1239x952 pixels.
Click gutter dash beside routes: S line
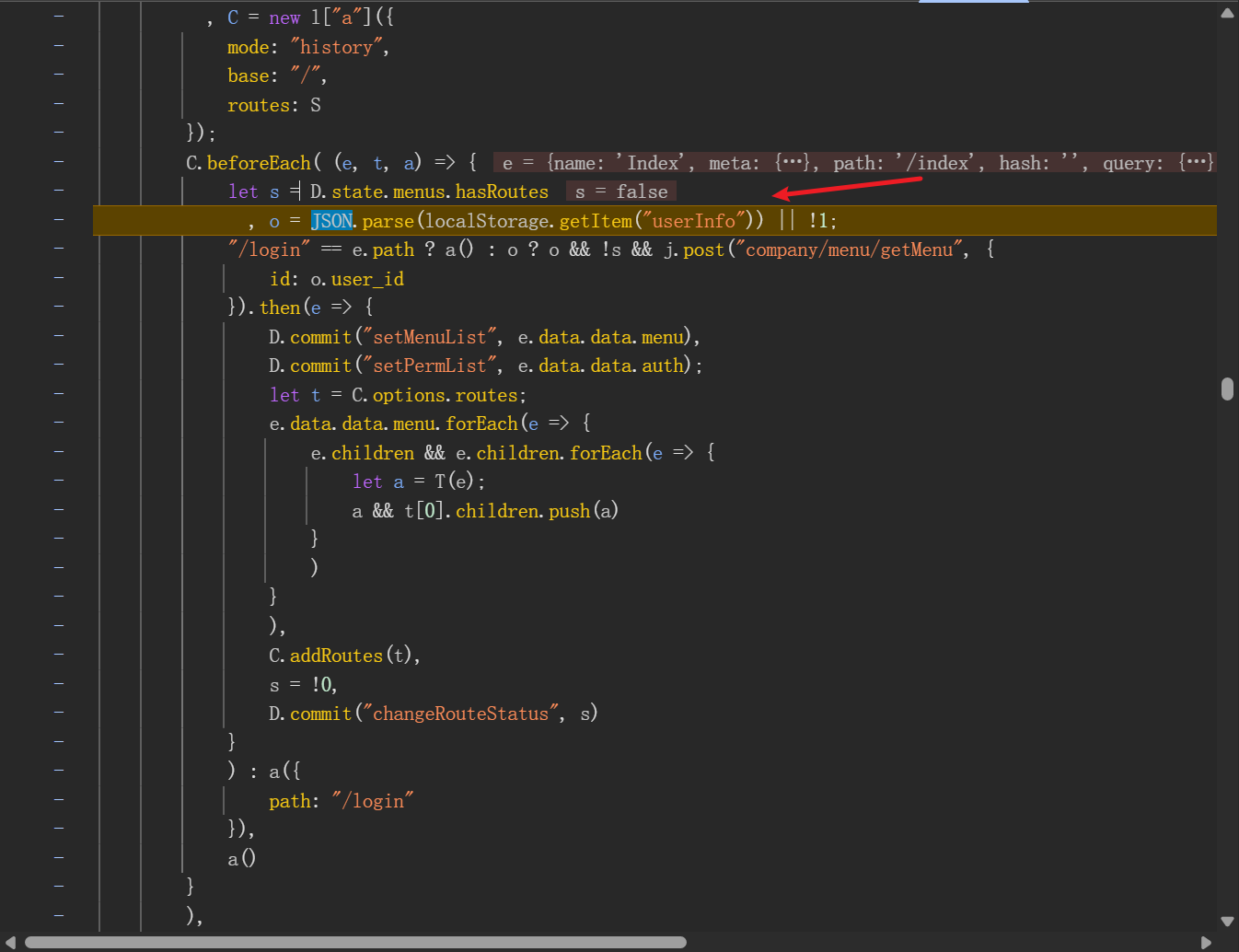59,103
